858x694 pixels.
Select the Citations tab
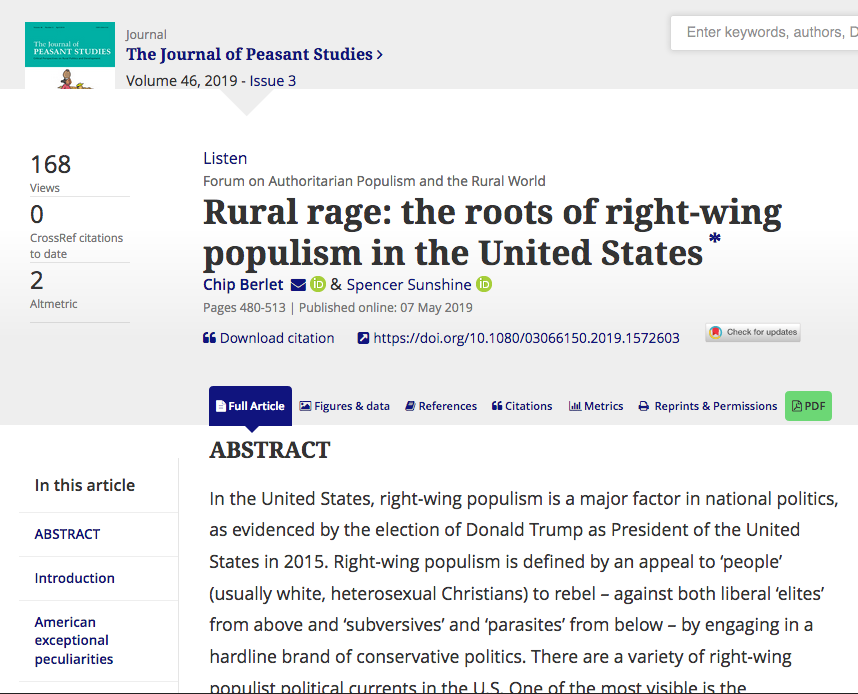522,406
